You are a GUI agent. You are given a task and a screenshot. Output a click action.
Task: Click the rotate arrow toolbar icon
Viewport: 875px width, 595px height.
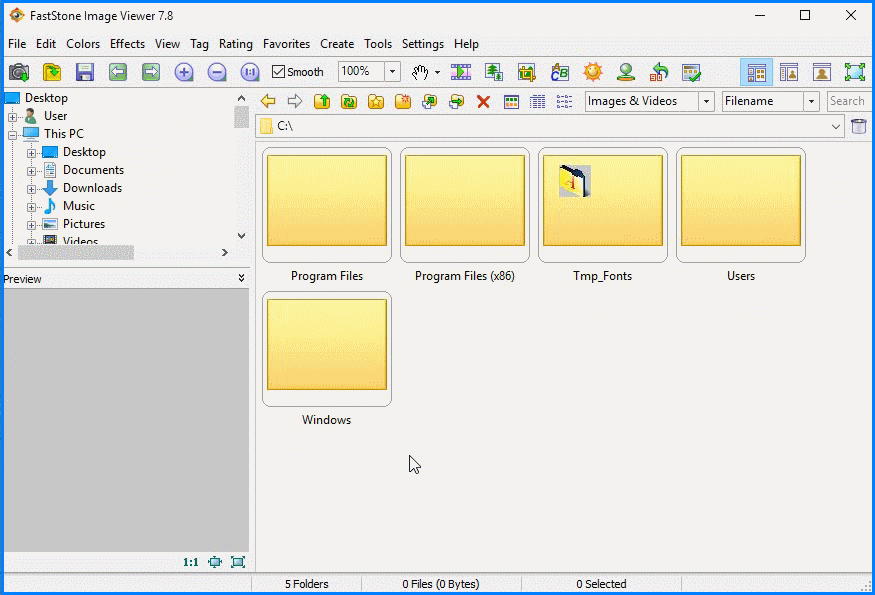tap(658, 72)
